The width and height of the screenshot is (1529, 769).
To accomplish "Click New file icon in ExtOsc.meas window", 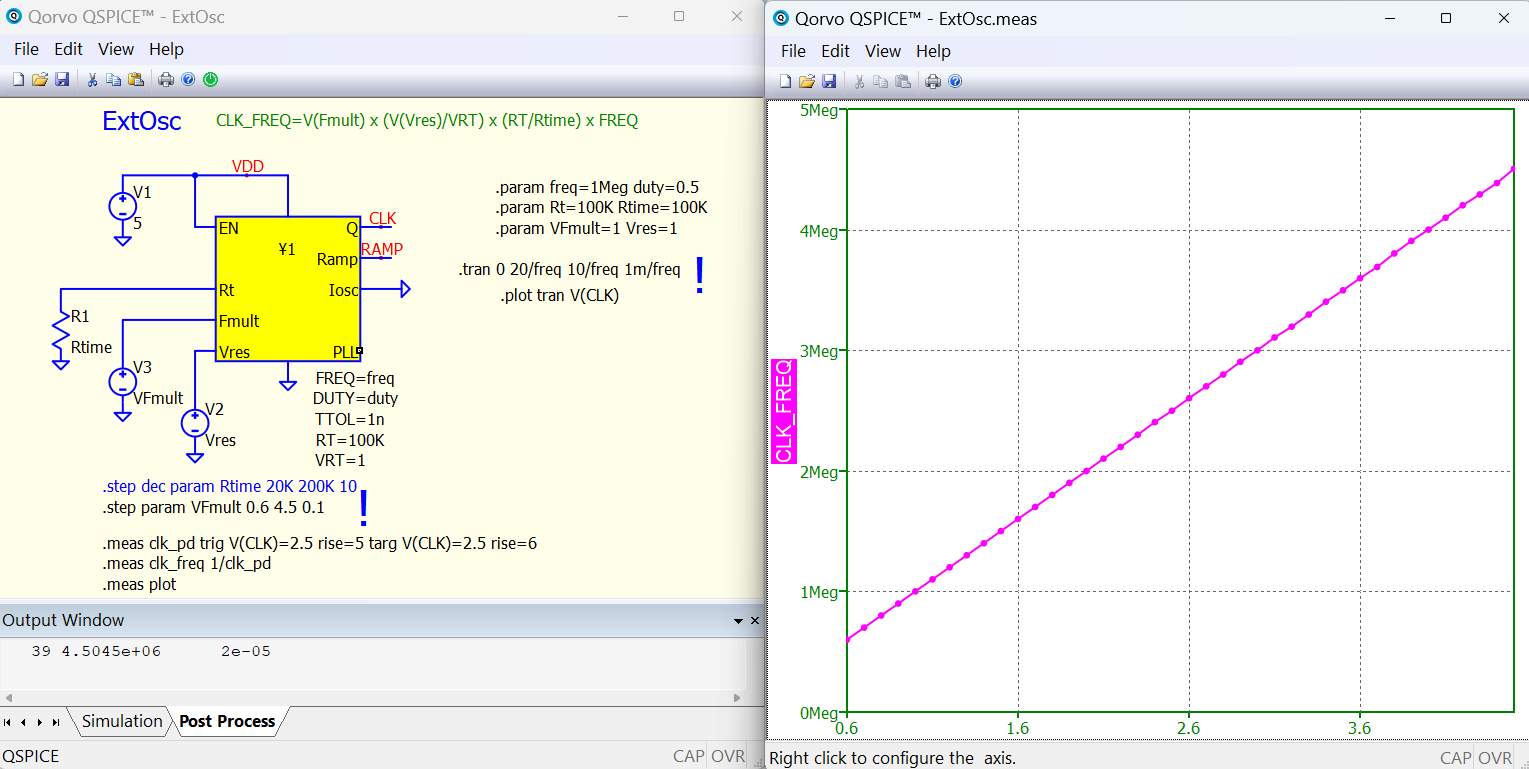I will pyautogui.click(x=786, y=82).
